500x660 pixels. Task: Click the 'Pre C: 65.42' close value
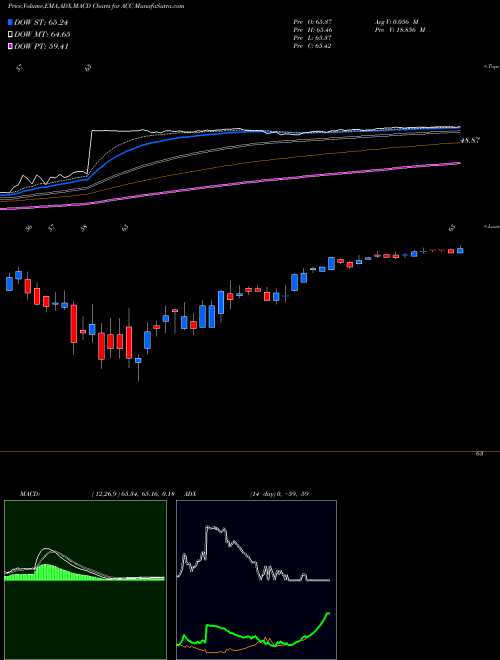(x=313, y=46)
